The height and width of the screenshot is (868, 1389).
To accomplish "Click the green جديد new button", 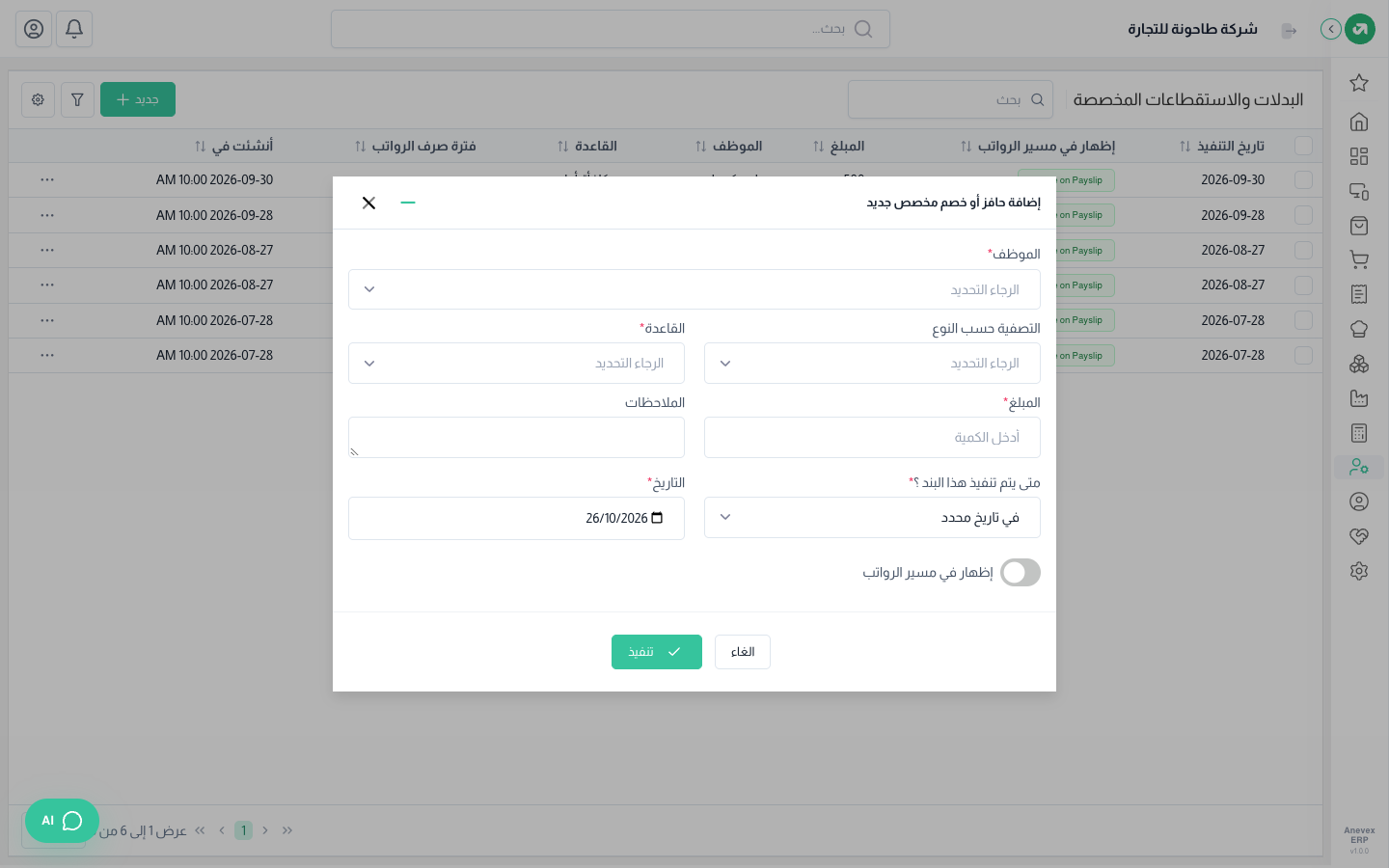I will (138, 99).
